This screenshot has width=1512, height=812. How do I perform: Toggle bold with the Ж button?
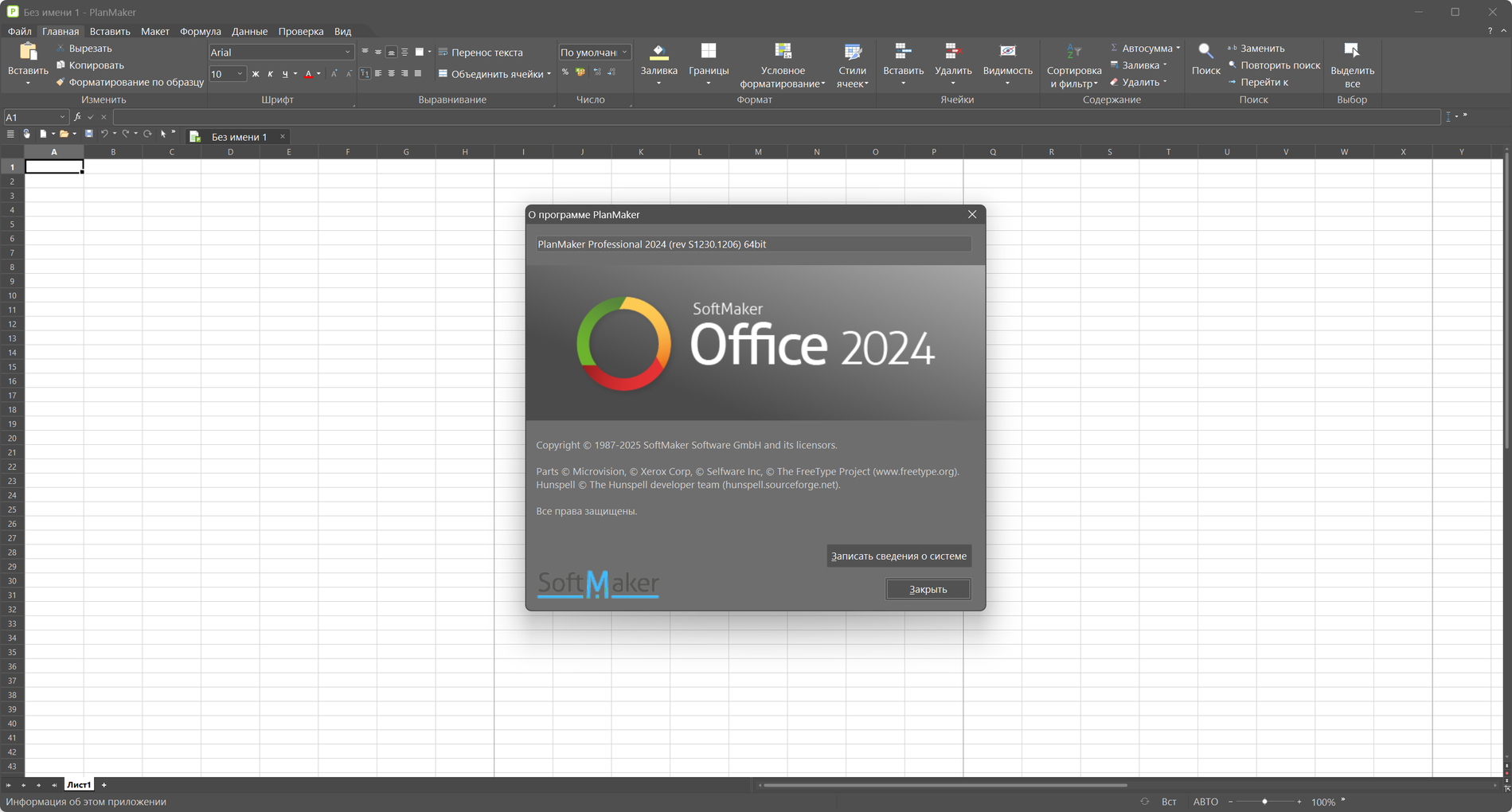coord(256,74)
